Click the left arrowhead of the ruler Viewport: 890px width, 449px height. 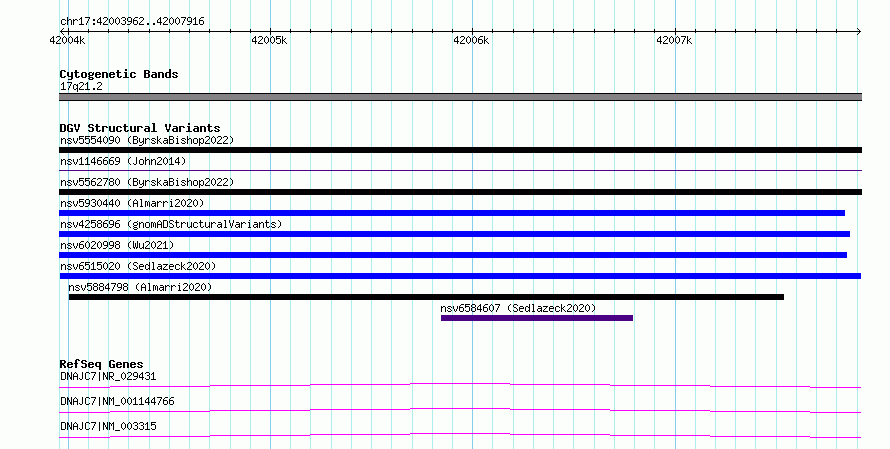pyautogui.click(x=62, y=32)
